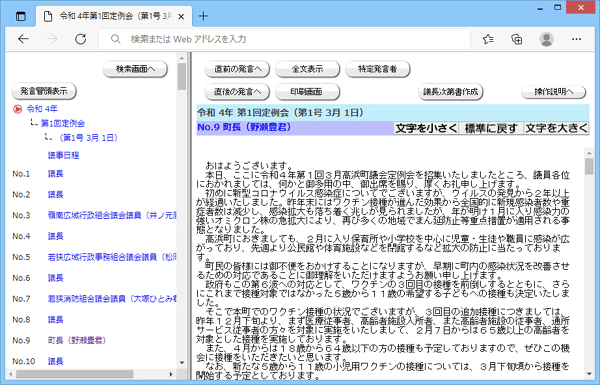
Task: Open a new browser tab
Action: pyautogui.click(x=203, y=16)
